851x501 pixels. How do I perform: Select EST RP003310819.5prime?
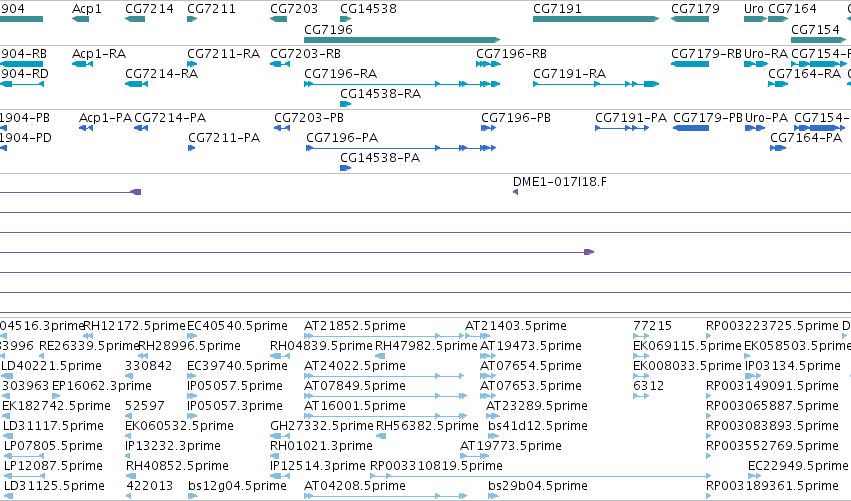(x=436, y=466)
